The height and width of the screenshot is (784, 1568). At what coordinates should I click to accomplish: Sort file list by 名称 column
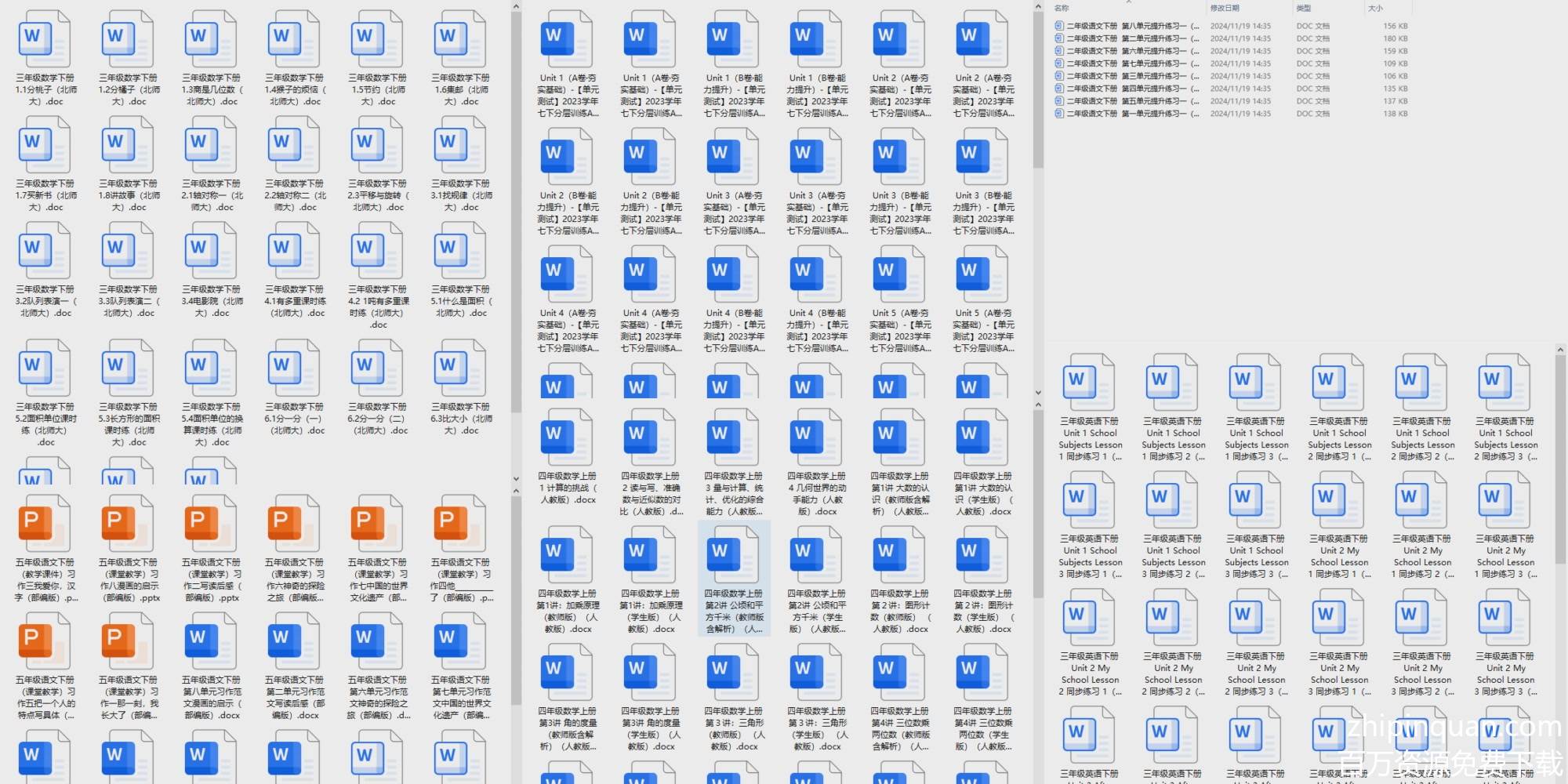coord(1062,8)
